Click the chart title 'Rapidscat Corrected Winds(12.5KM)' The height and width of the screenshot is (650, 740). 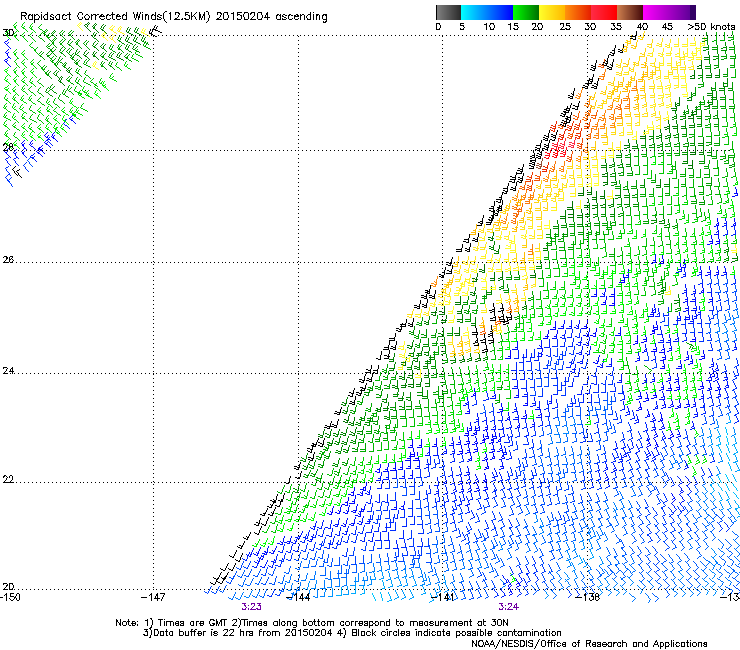coord(115,17)
